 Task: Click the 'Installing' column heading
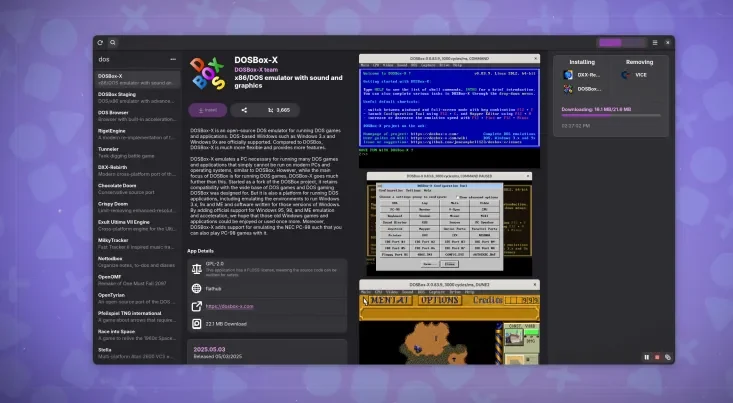coord(582,62)
